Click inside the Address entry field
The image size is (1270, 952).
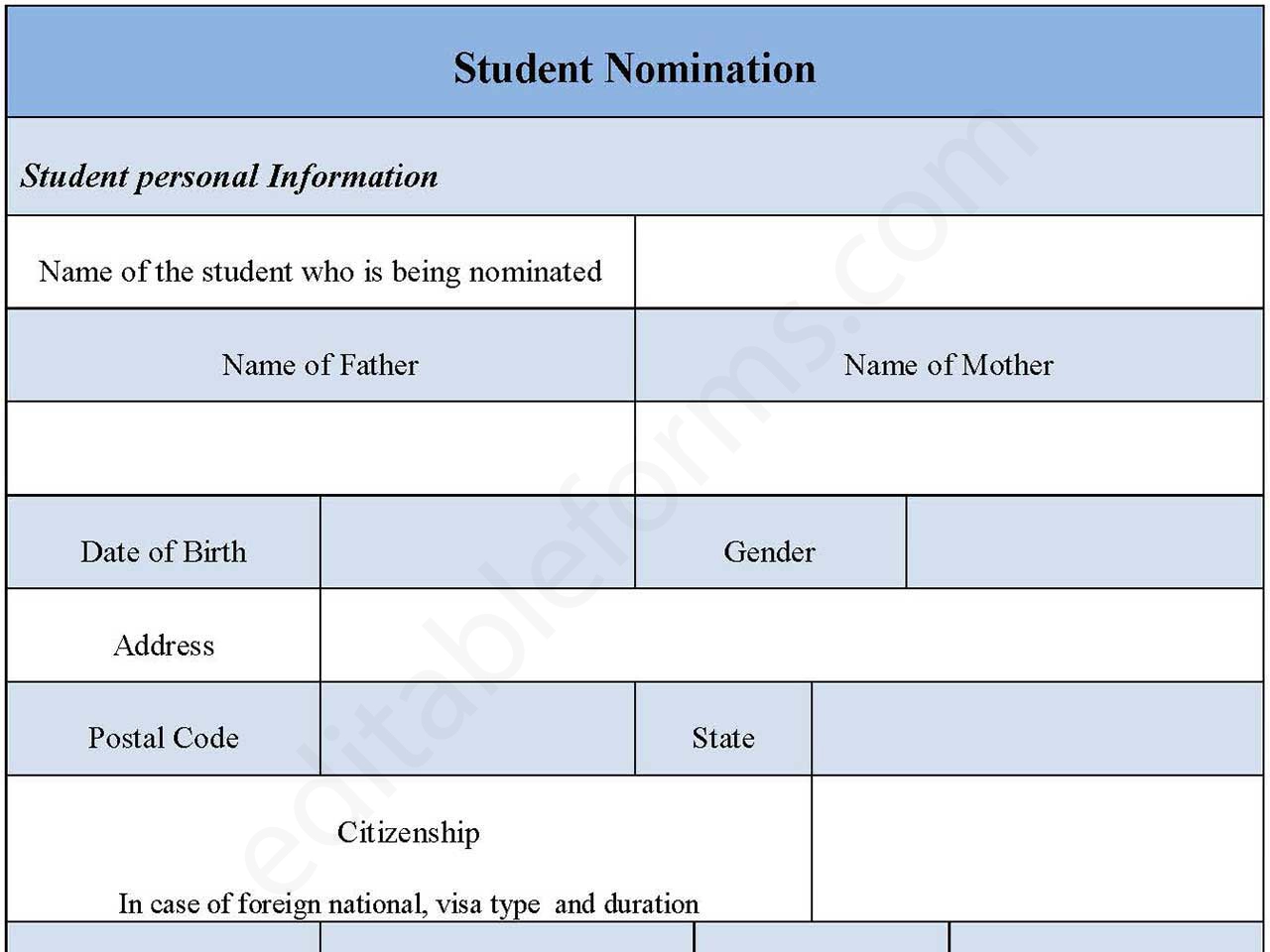[x=791, y=636]
